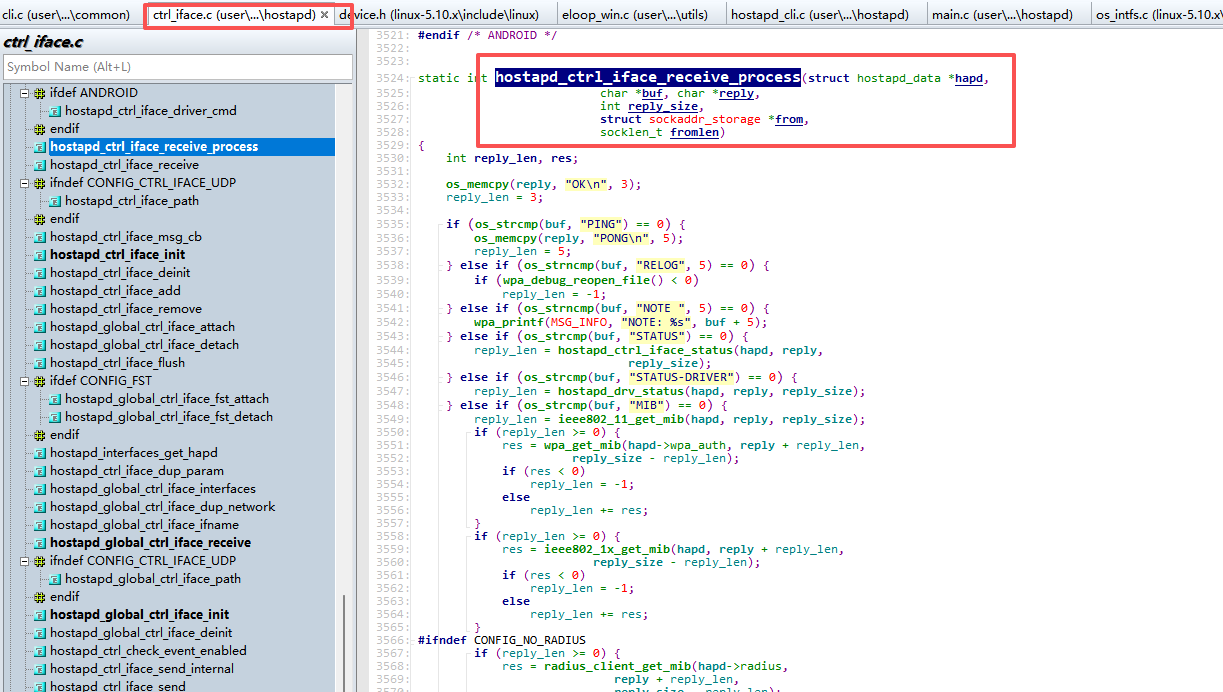Click function icon of hostapd_ctrl_iface_receive_process symbol
The image size is (1223, 692).
40,147
